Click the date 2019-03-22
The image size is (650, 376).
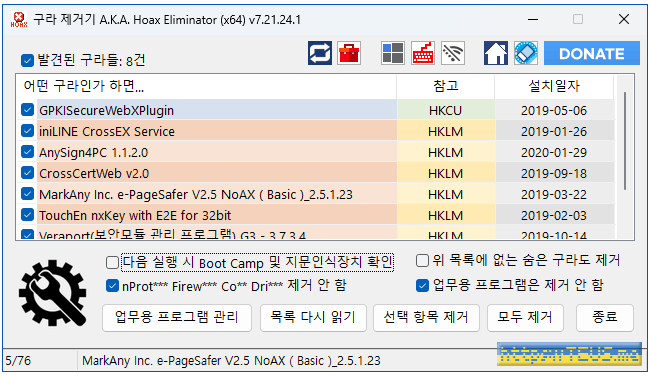click(x=554, y=194)
